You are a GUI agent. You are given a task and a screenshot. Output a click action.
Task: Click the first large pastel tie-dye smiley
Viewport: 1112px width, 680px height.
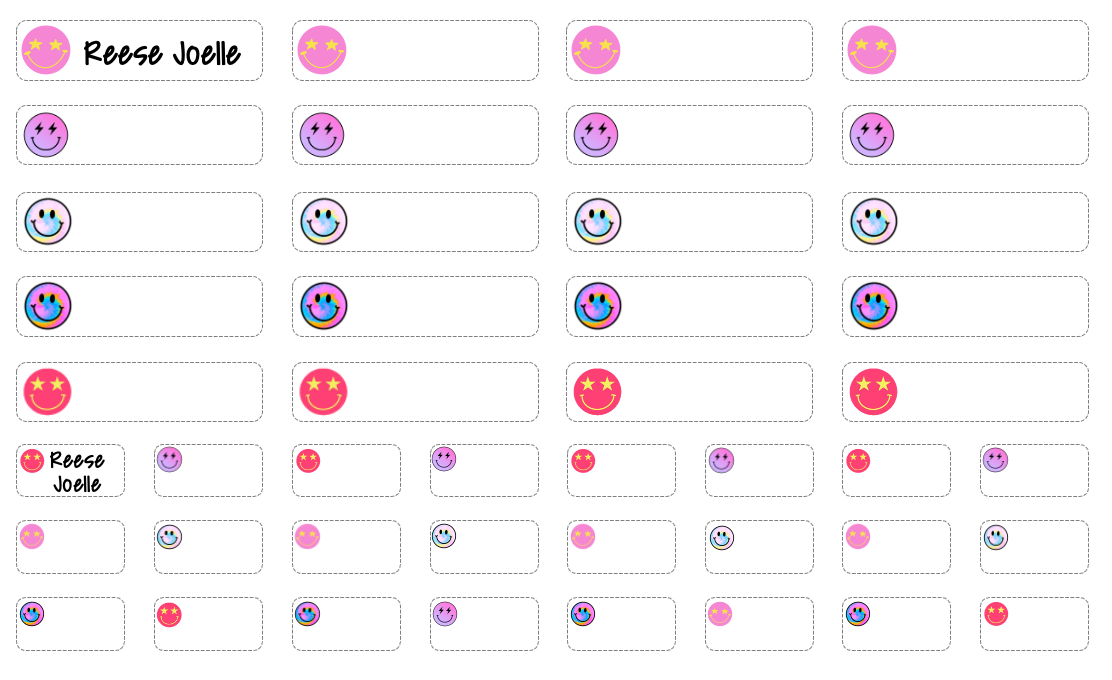(46, 221)
